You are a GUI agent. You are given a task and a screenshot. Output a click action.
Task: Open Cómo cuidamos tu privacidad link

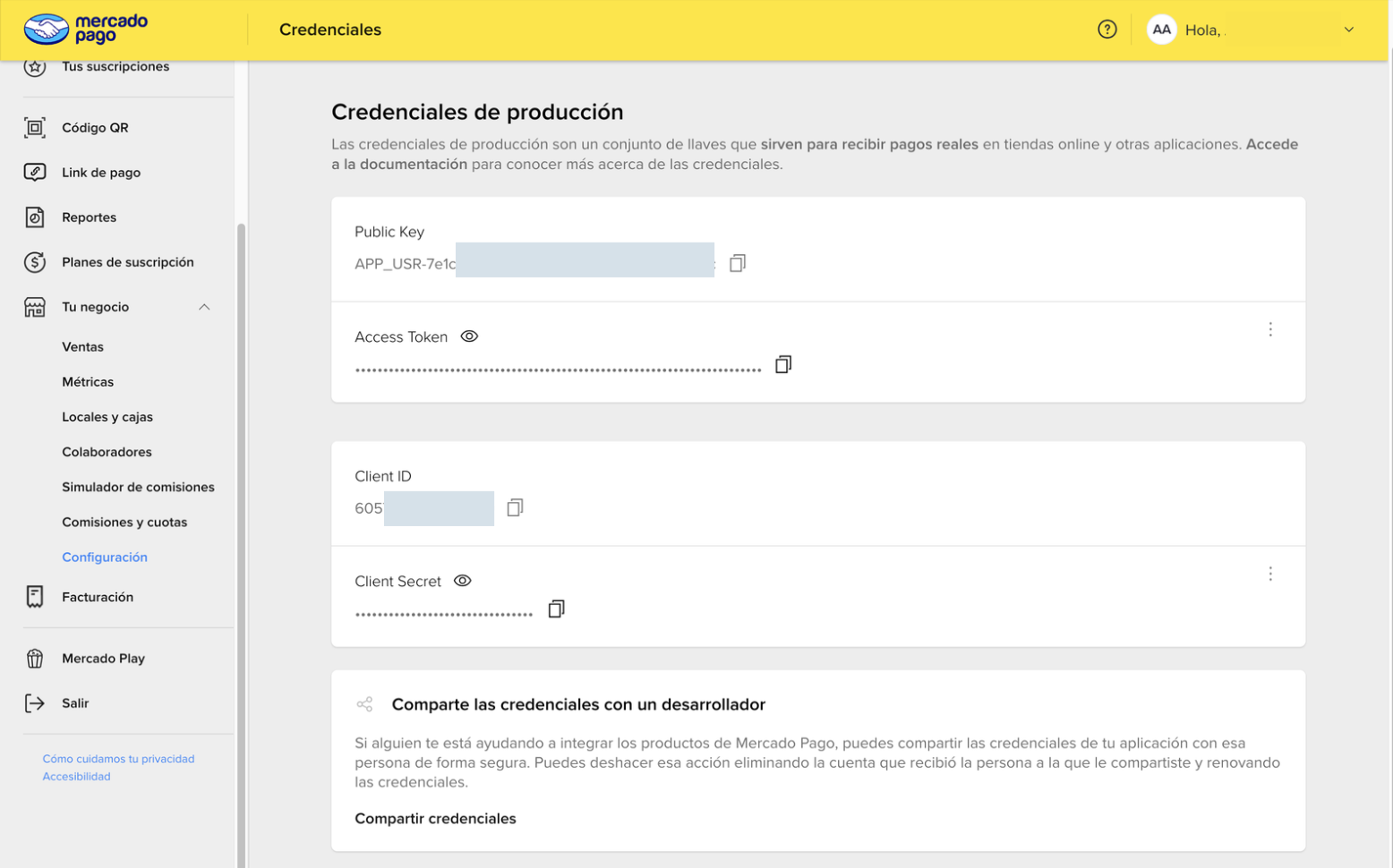(118, 759)
